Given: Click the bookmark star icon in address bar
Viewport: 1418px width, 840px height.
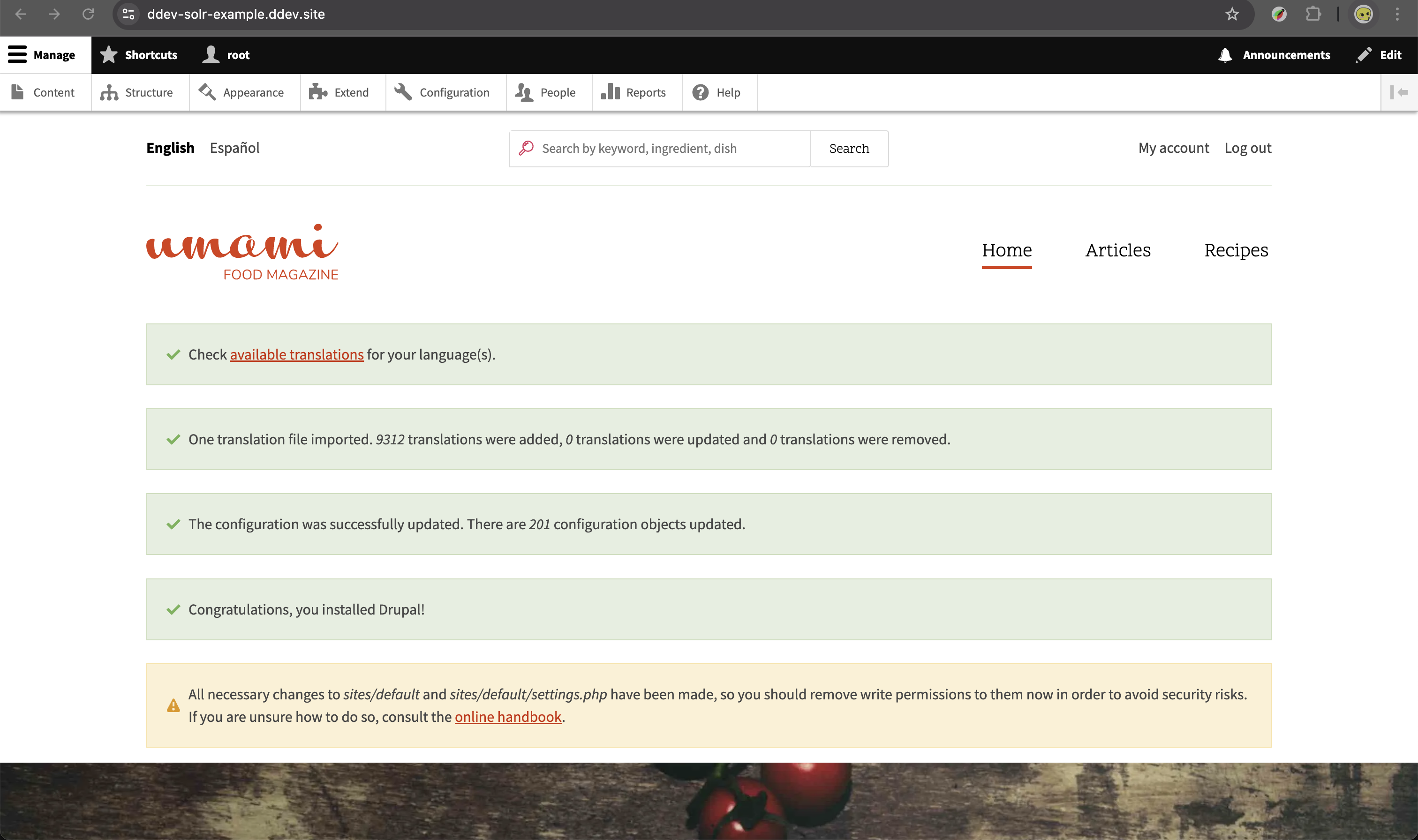Looking at the screenshot, I should (x=1232, y=14).
